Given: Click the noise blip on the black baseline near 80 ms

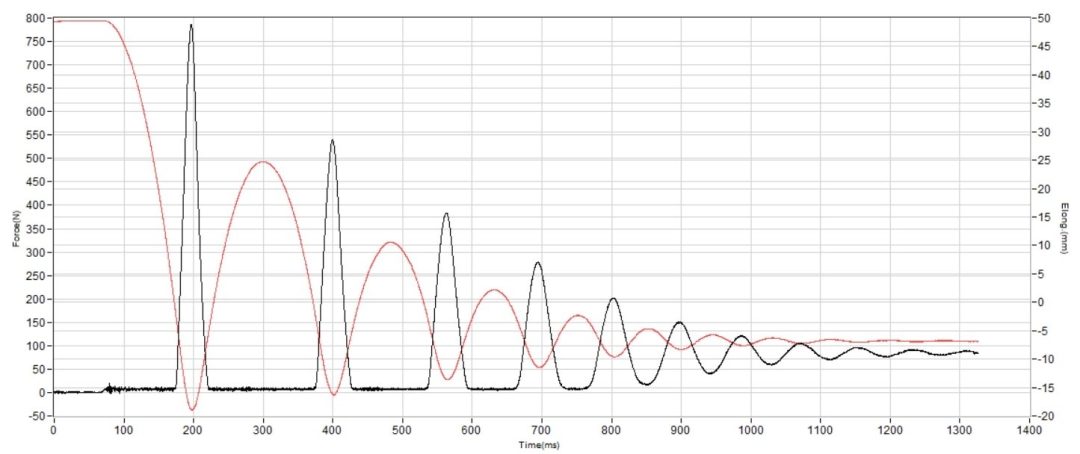Looking at the screenshot, I should 109,389.
